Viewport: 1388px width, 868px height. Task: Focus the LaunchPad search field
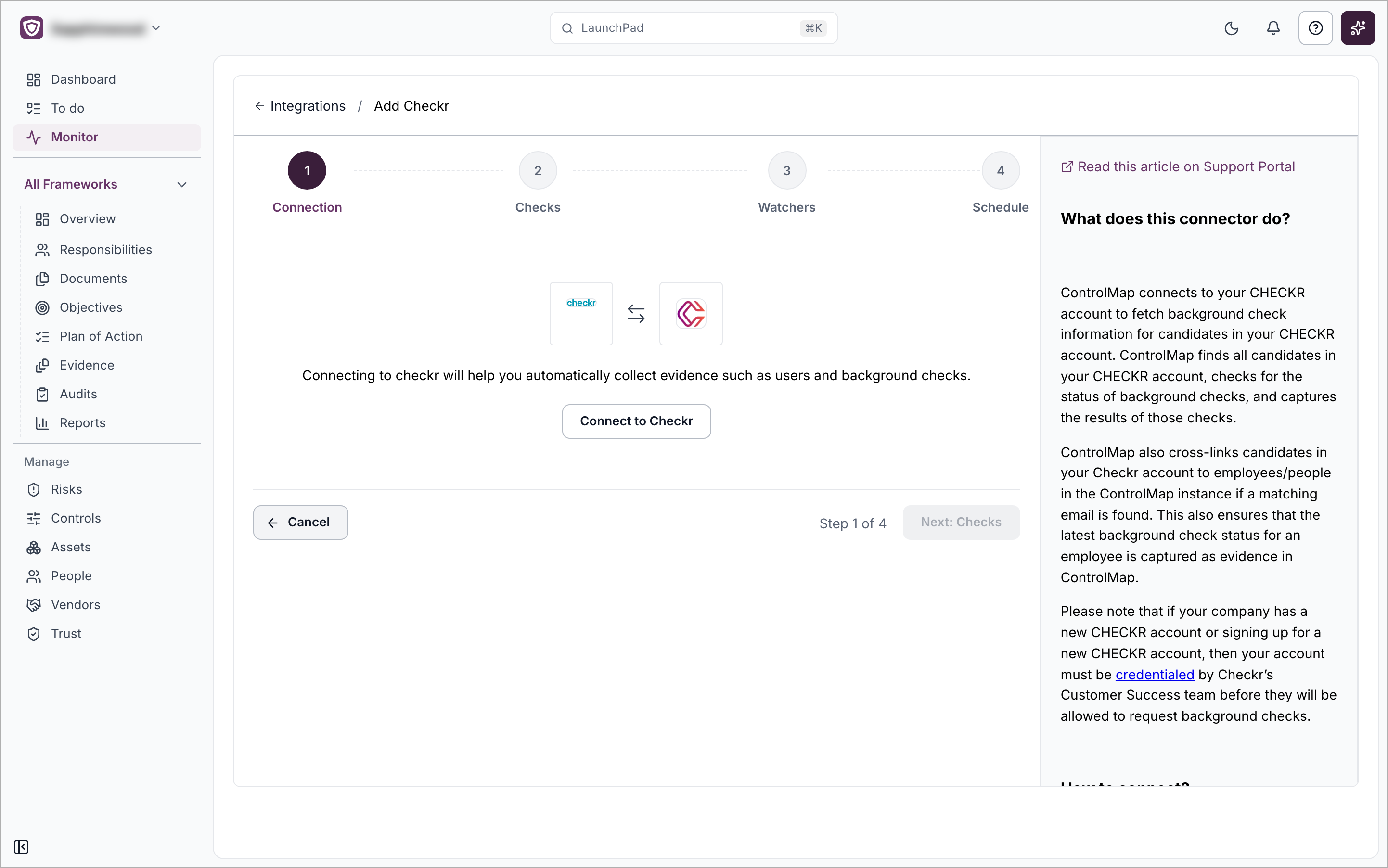(x=693, y=28)
